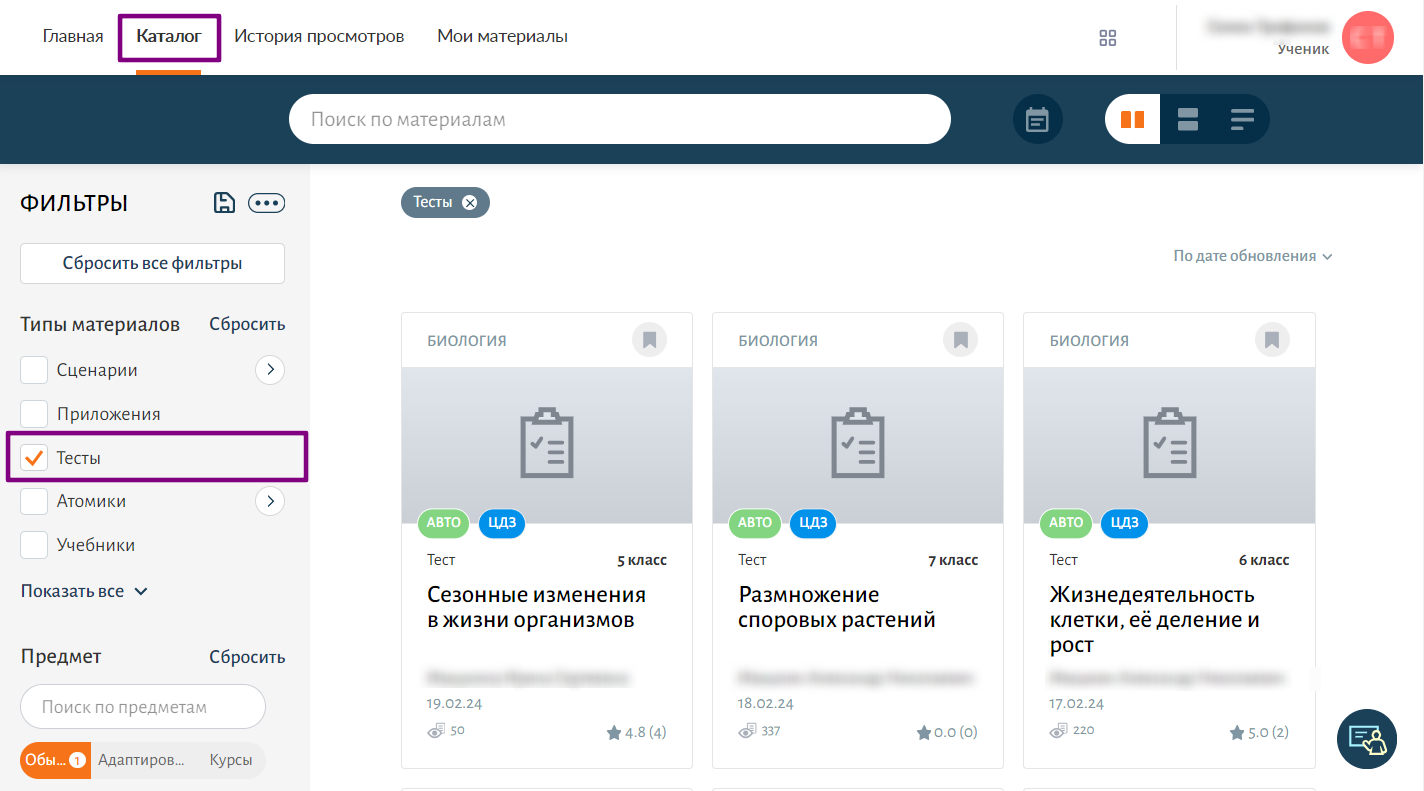Click the АВТО badge on Сезонные изменения card
This screenshot has height=791, width=1424.
444,522
